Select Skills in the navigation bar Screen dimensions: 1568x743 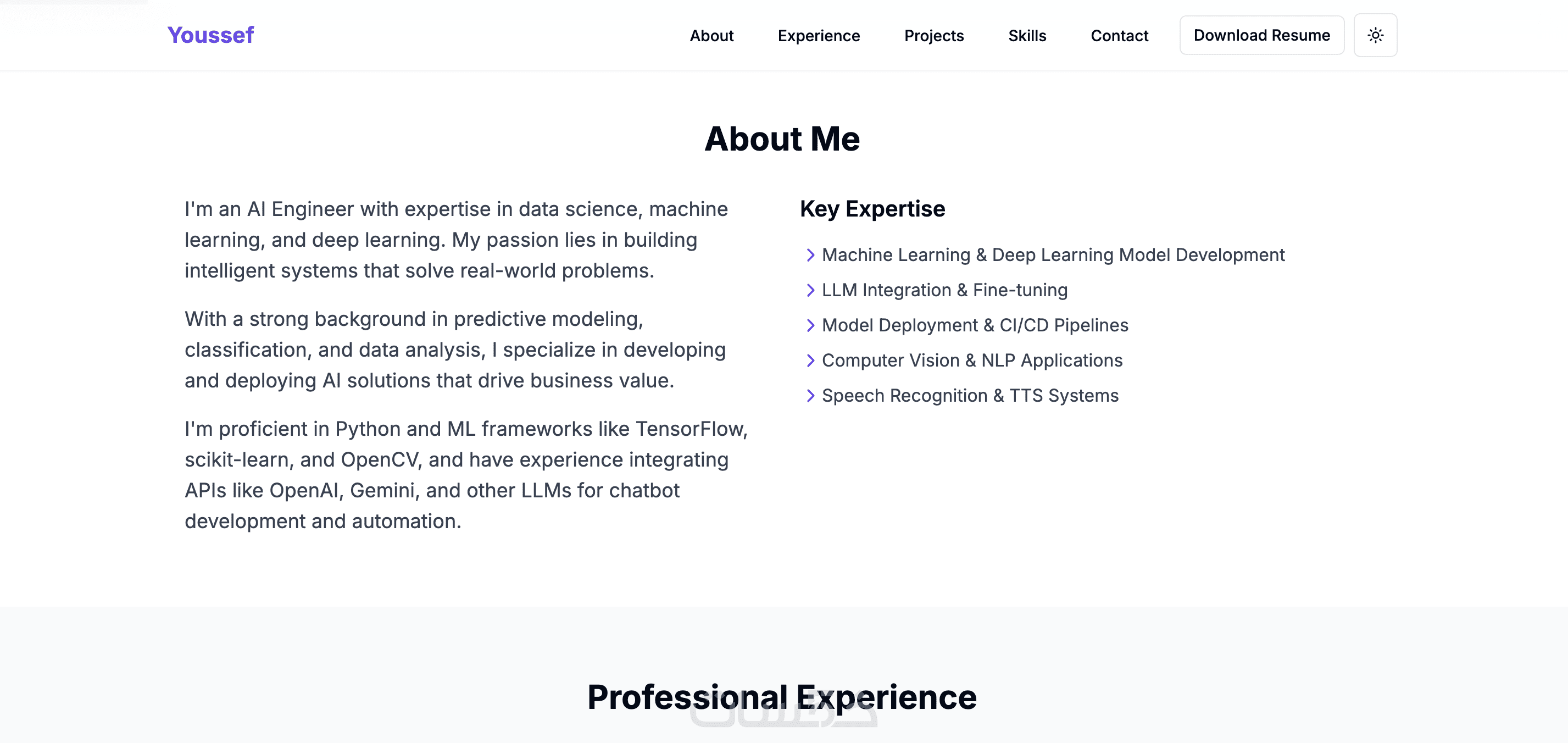[x=1026, y=36]
